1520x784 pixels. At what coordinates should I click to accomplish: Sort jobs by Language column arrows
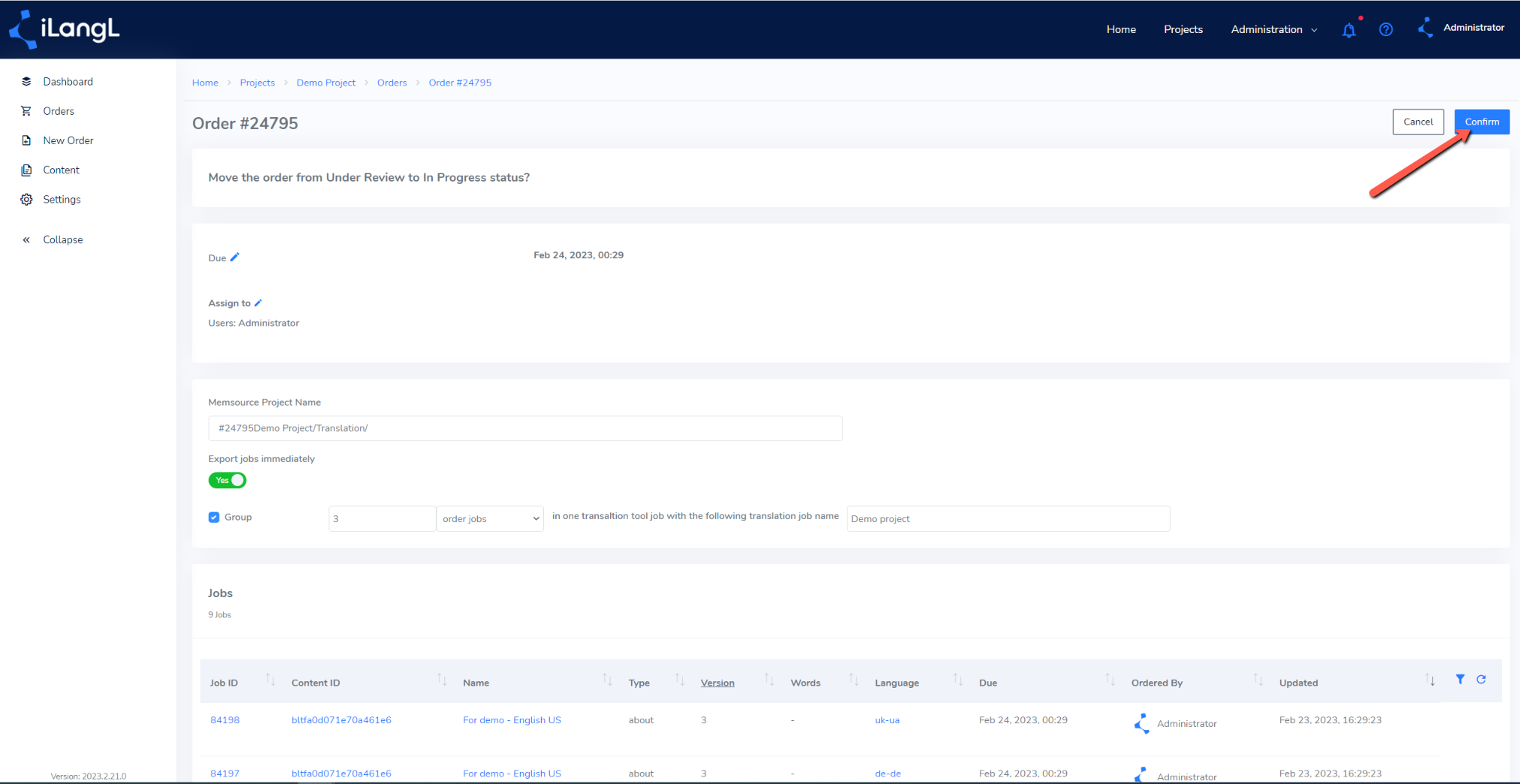coord(958,680)
